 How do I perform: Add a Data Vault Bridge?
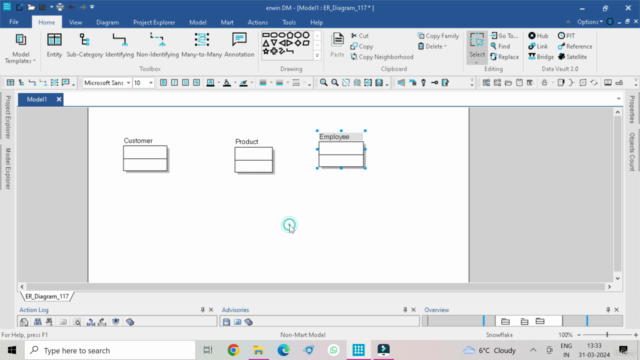[541, 57]
